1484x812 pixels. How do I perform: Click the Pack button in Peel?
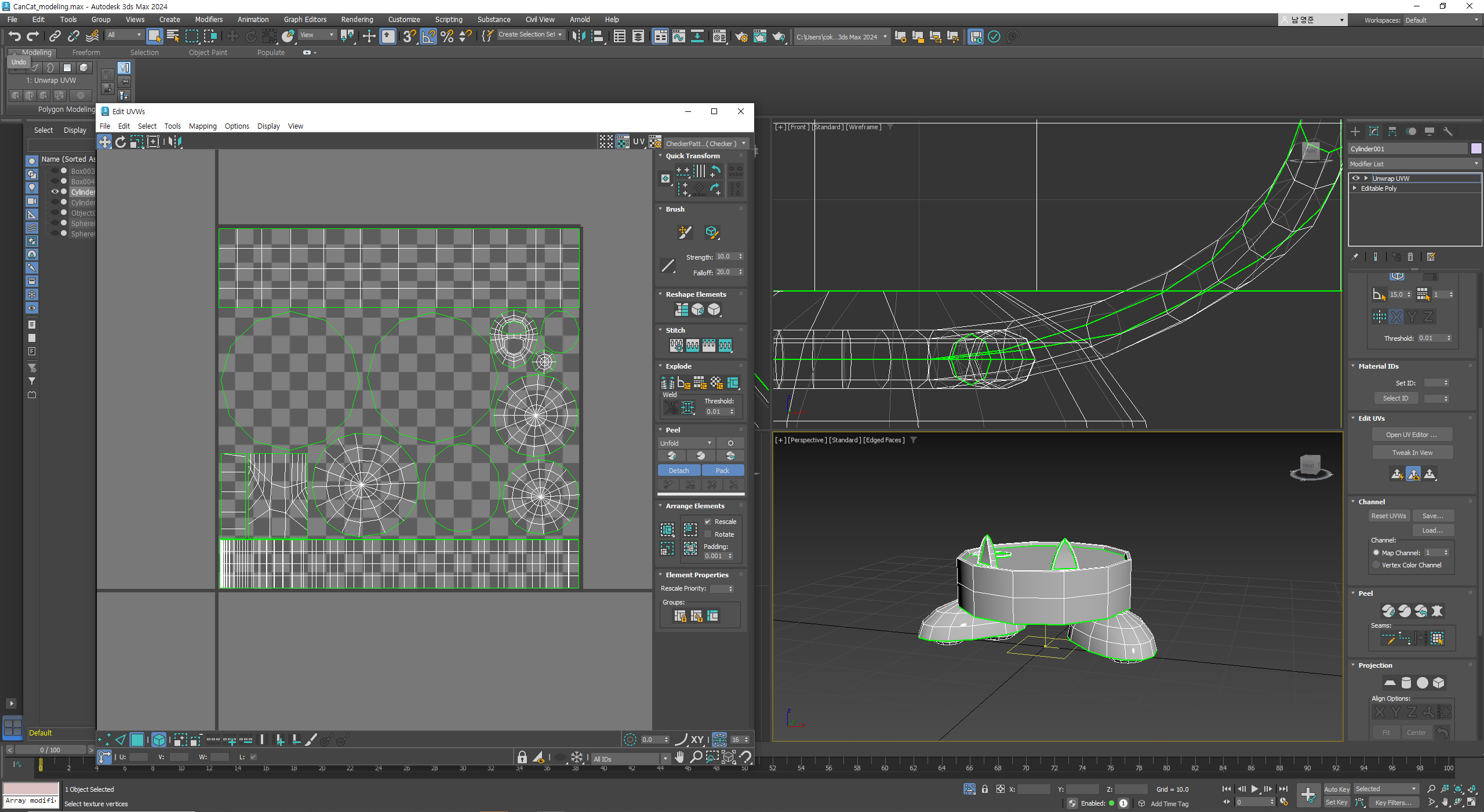[722, 471]
